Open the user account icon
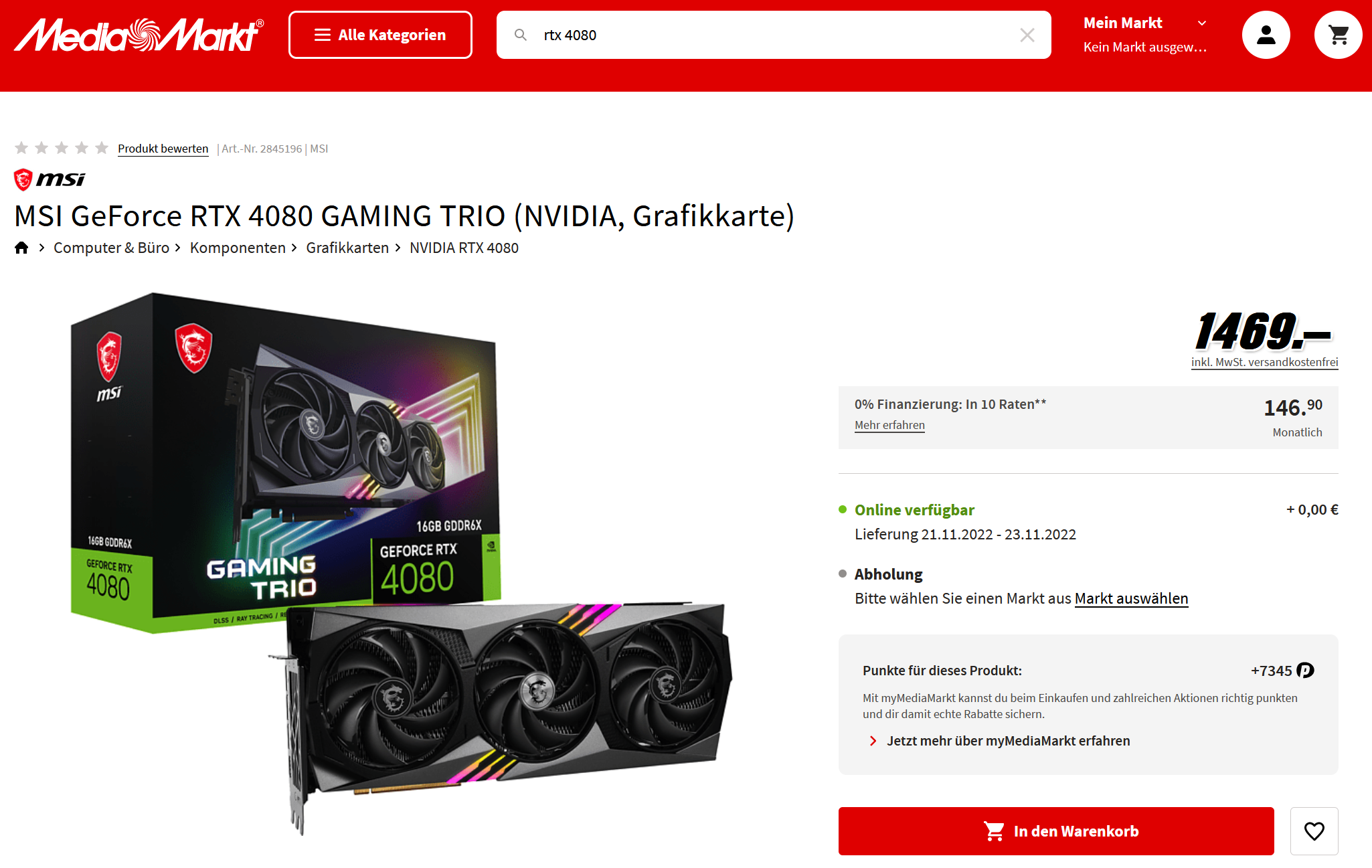The image size is (1372, 868). pos(1266,35)
